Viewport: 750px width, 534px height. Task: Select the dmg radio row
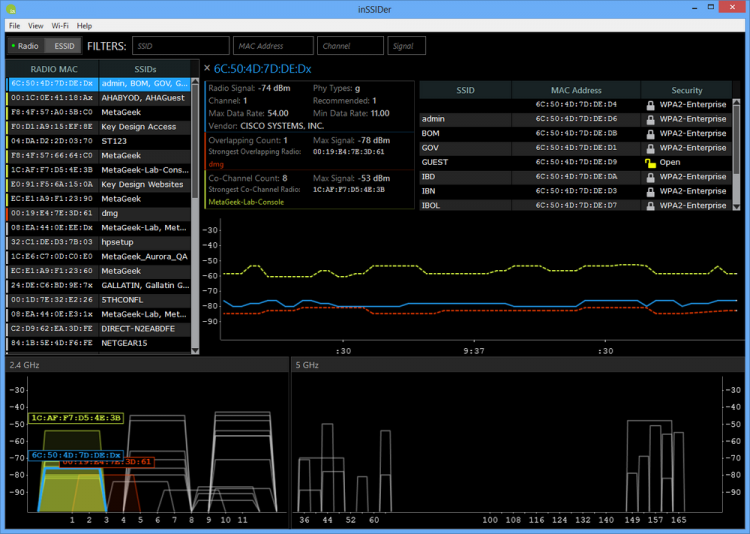[98, 213]
